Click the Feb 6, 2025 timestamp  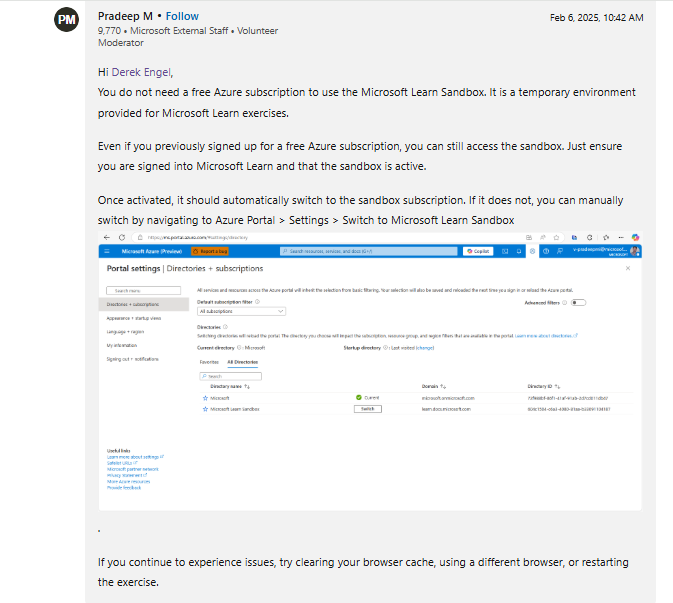point(597,18)
